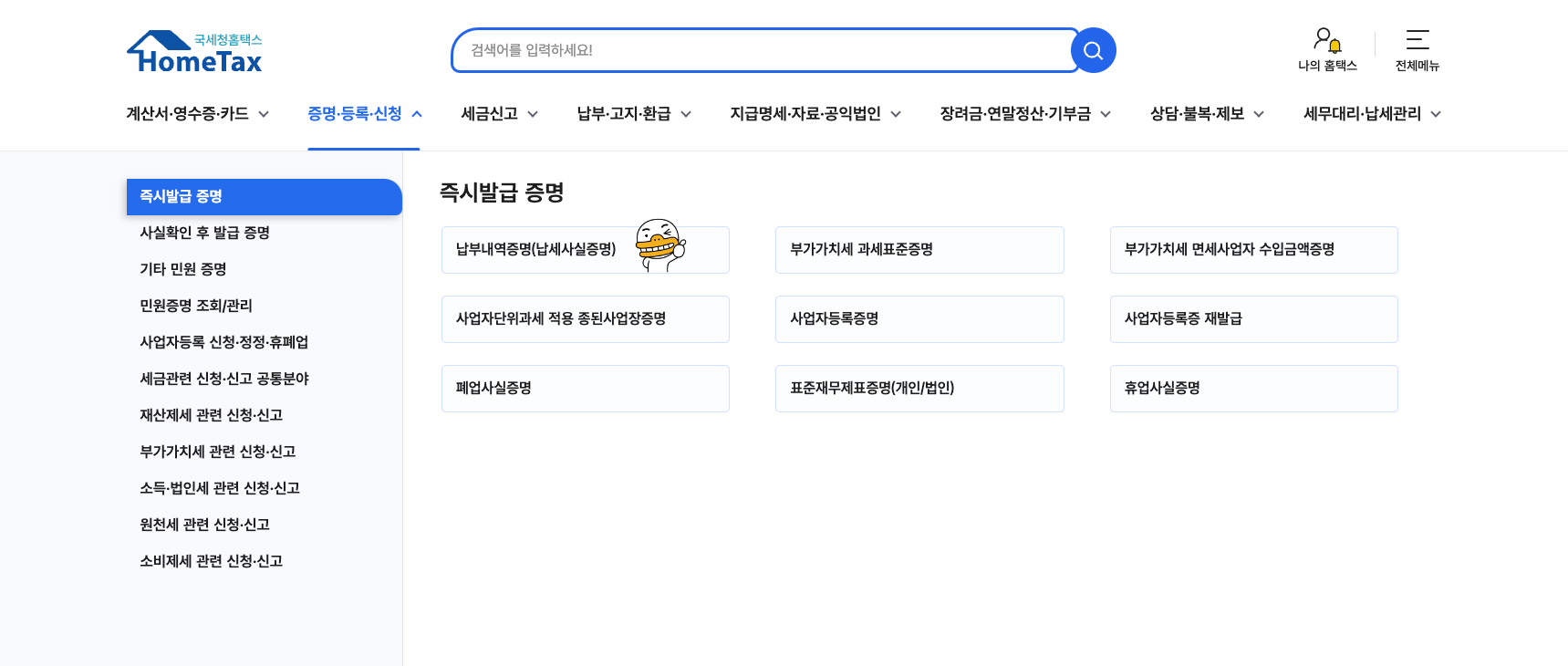Click the search input field

pos(765,50)
